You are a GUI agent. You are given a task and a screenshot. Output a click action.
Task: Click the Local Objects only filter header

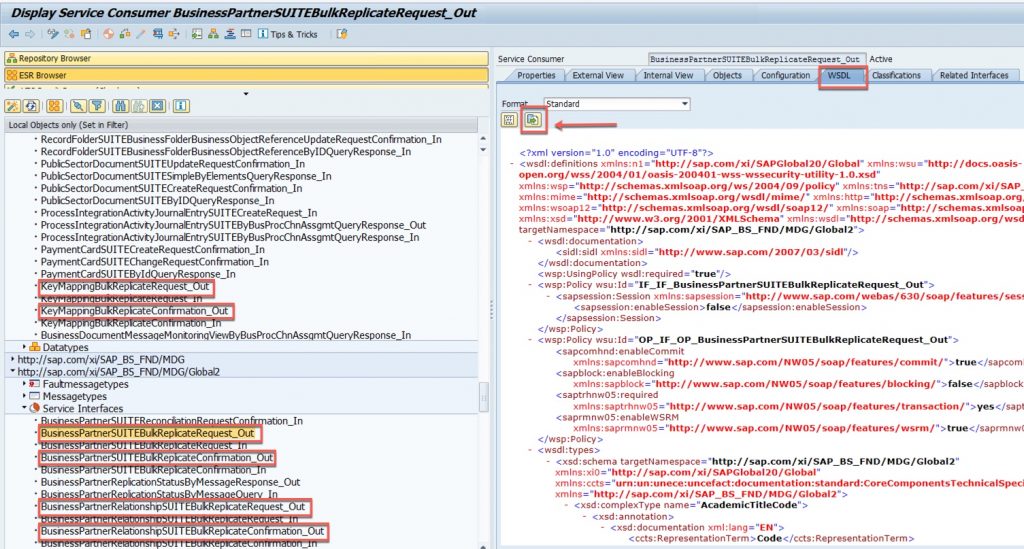pos(242,125)
